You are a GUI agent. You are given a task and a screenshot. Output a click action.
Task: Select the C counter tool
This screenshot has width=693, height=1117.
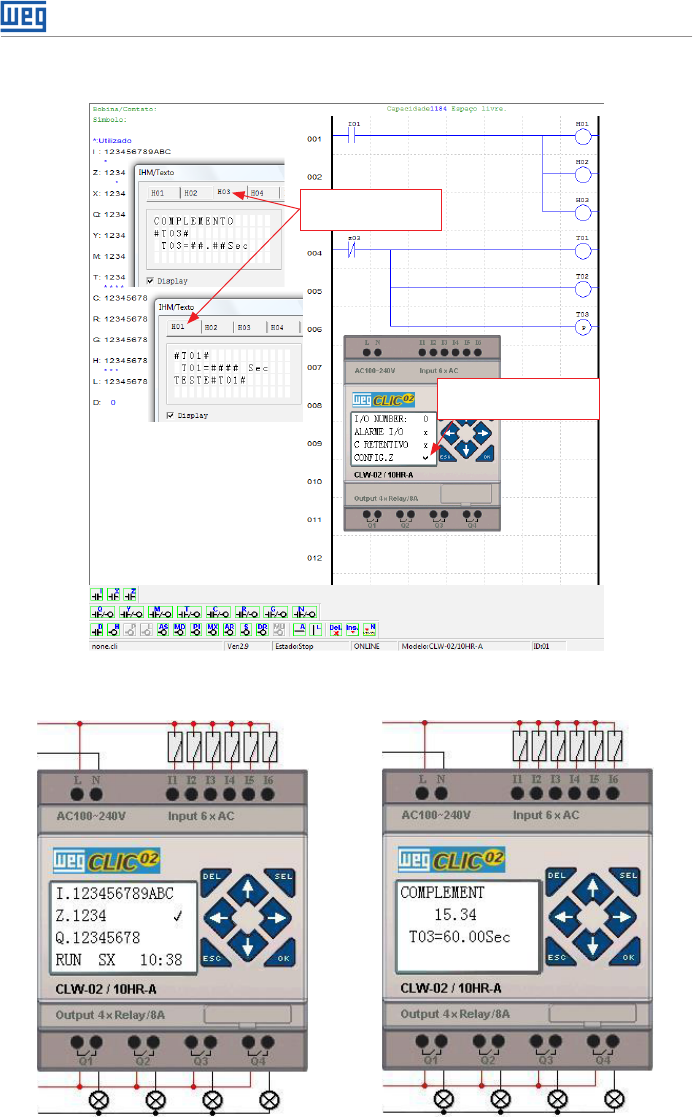pyautogui.click(x=219, y=612)
